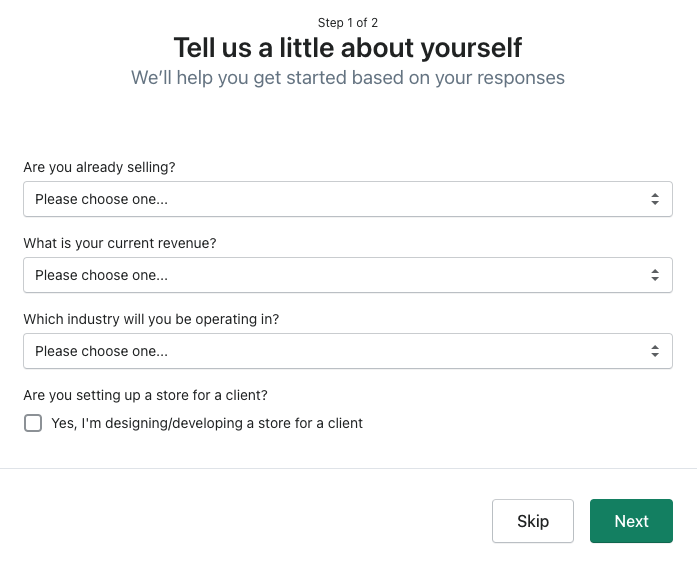Click the up-down arrows icon on the revenue dropdown
697x565 pixels.
pos(655,275)
